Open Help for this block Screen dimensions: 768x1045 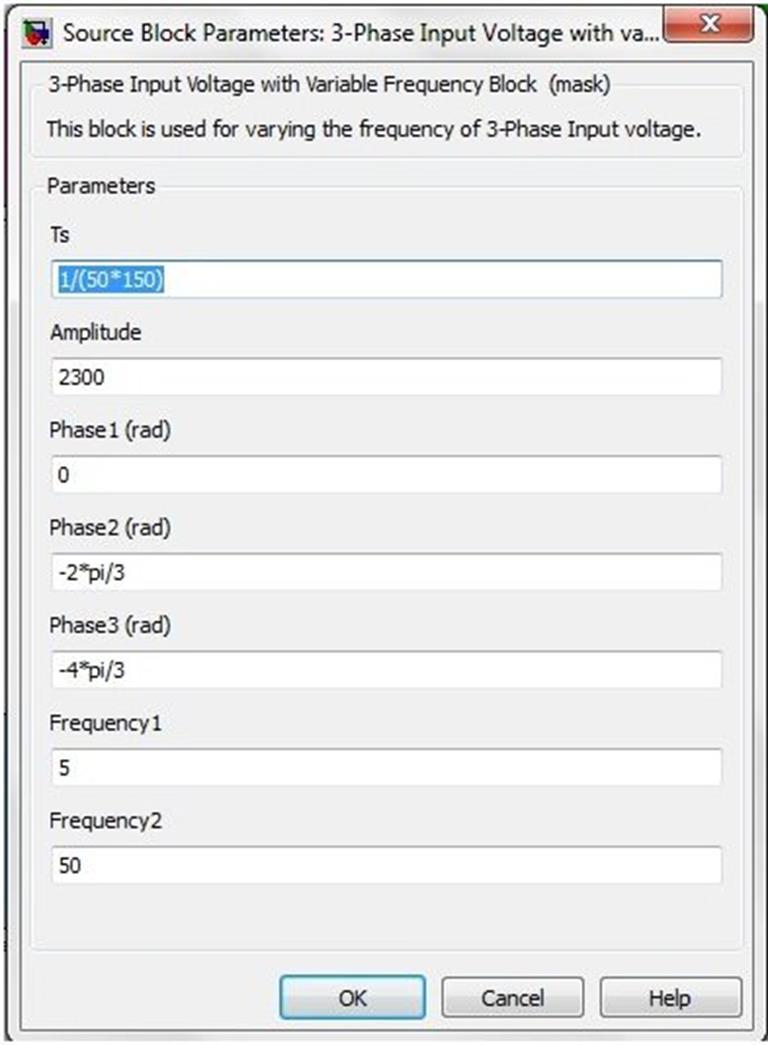(671, 996)
